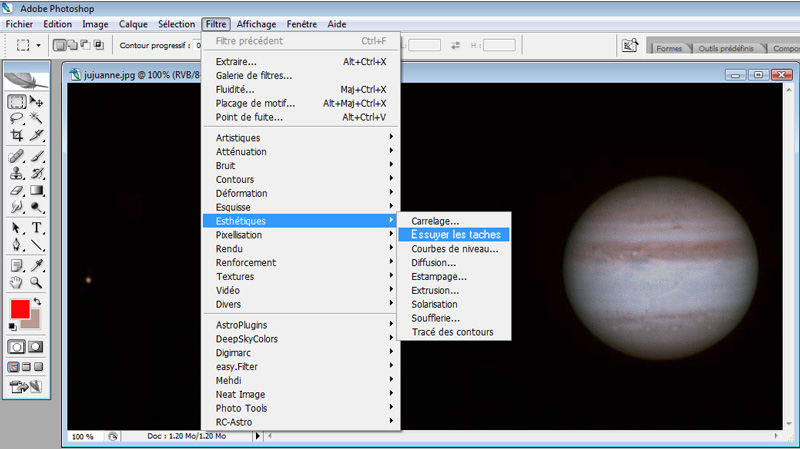Expand the AstroPlugins submenu
The height and width of the screenshot is (449, 800).
pyautogui.click(x=300, y=325)
